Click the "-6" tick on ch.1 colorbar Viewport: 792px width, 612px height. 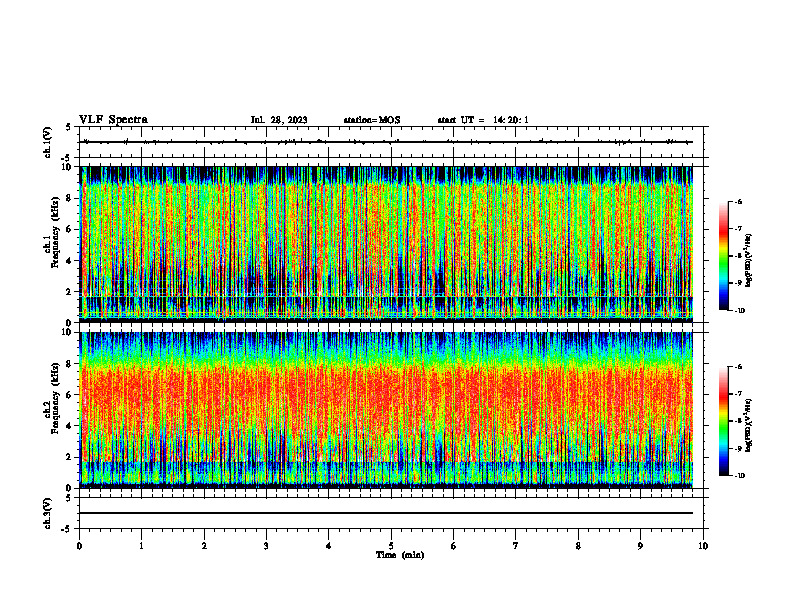[x=738, y=201]
